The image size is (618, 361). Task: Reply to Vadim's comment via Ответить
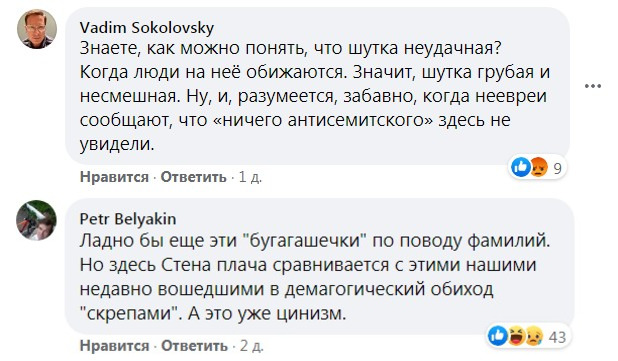[194, 177]
